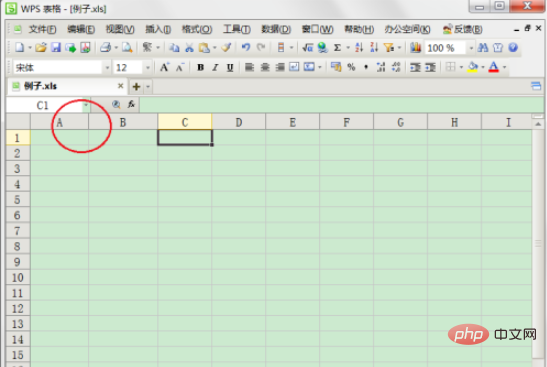This screenshot has width=547, height=367.
Task: Open the chart wizard icon
Action: click(415, 47)
